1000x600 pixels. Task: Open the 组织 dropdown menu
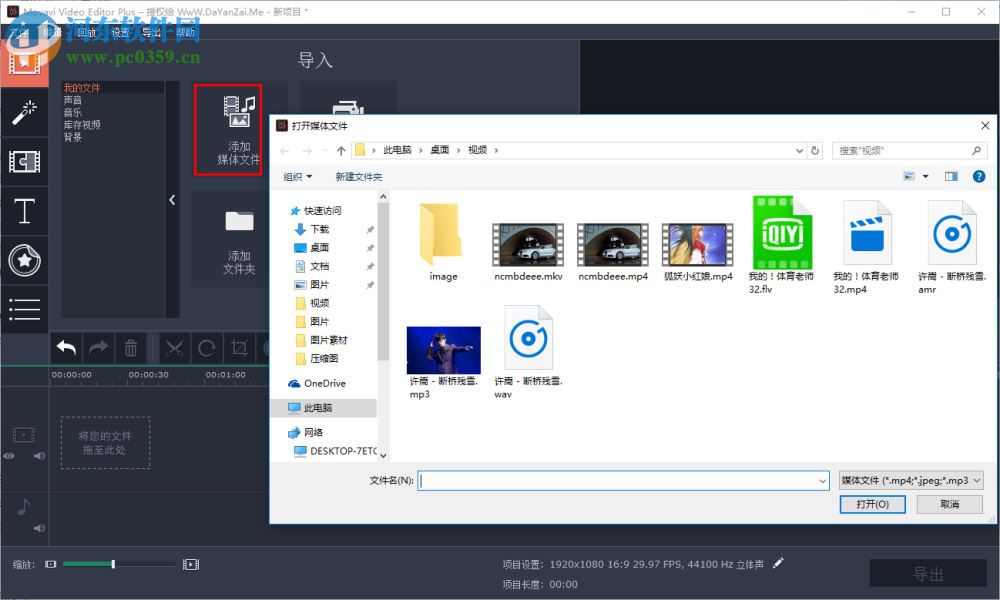click(x=297, y=176)
